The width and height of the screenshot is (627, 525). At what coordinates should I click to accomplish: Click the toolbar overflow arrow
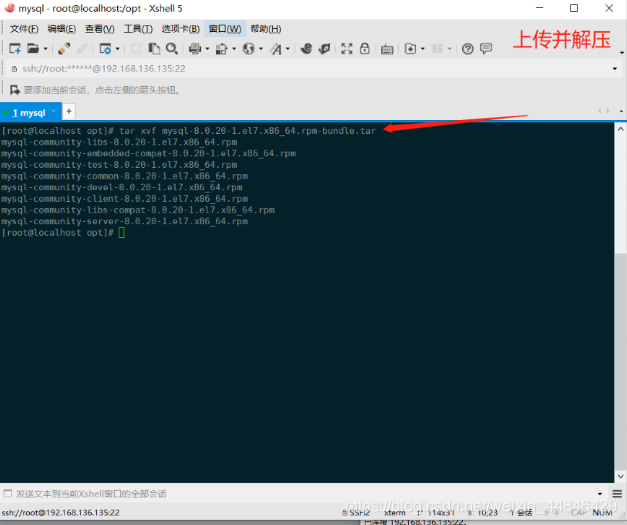(x=622, y=52)
